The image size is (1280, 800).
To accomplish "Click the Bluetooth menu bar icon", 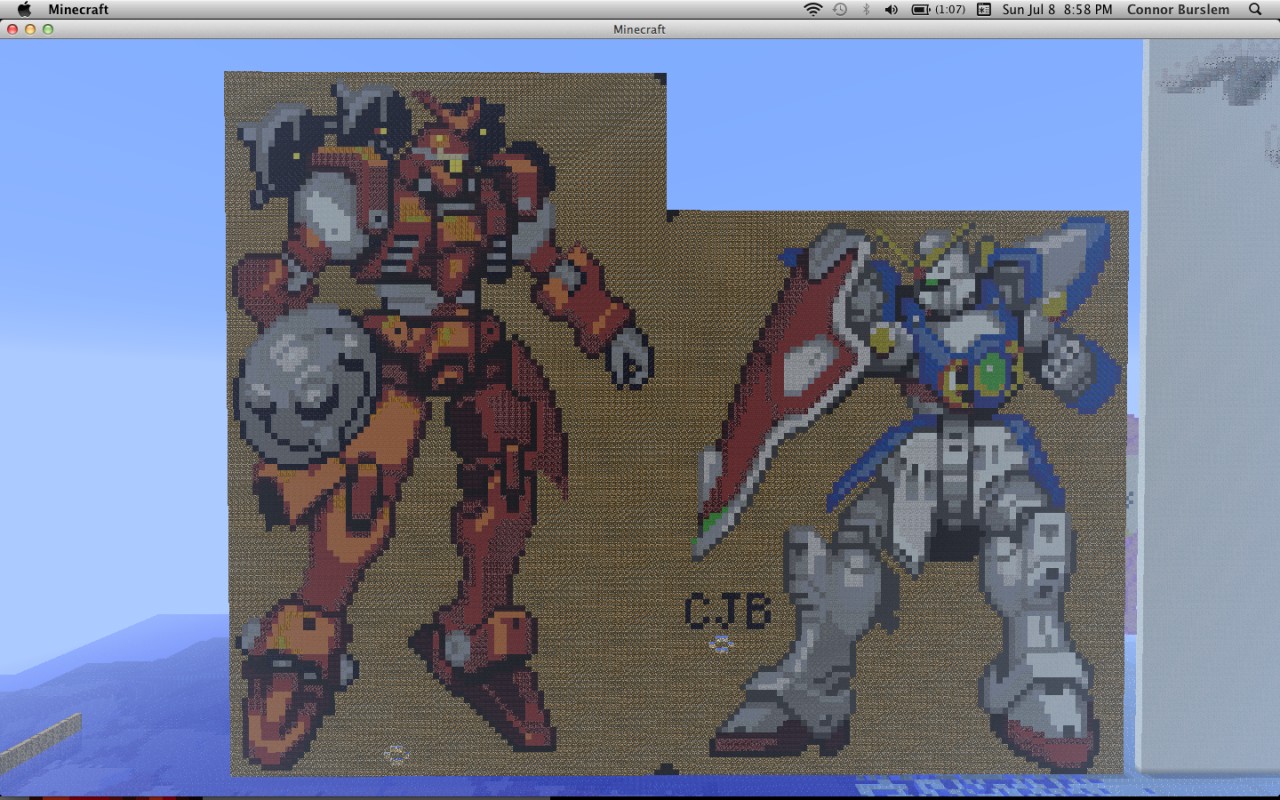I will (x=866, y=9).
